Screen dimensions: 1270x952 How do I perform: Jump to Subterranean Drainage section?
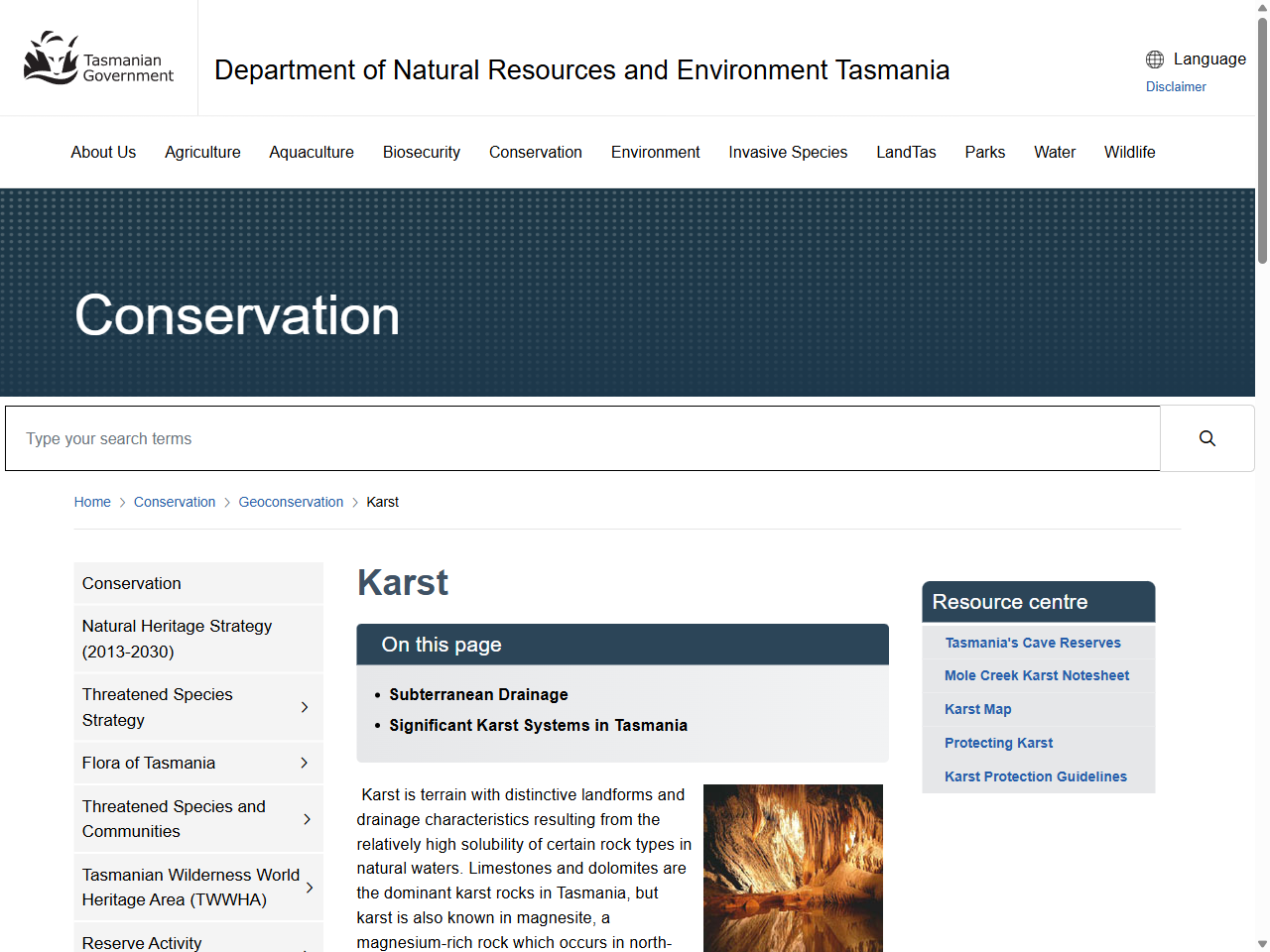pos(478,694)
